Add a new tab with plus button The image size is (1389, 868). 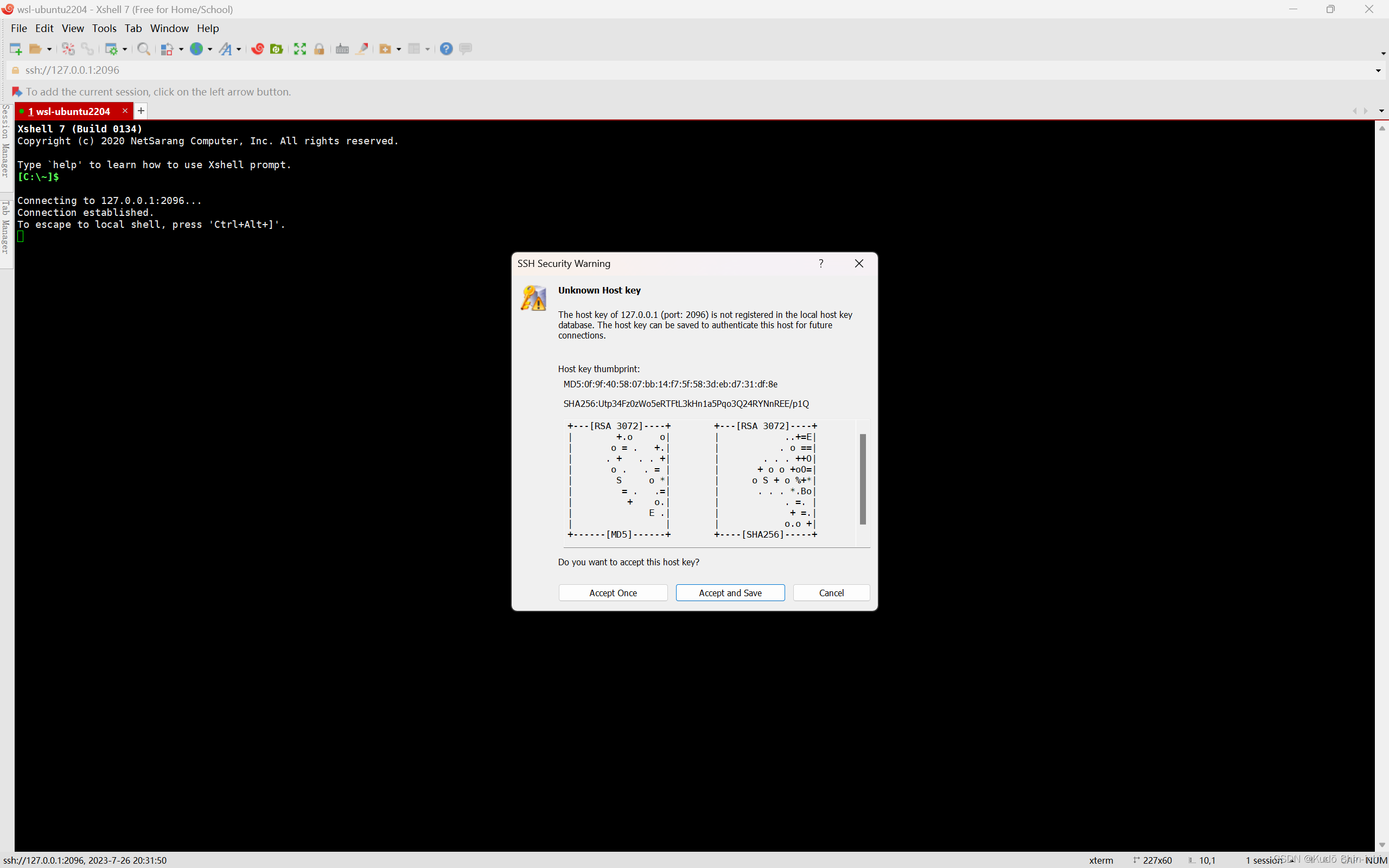tap(141, 111)
